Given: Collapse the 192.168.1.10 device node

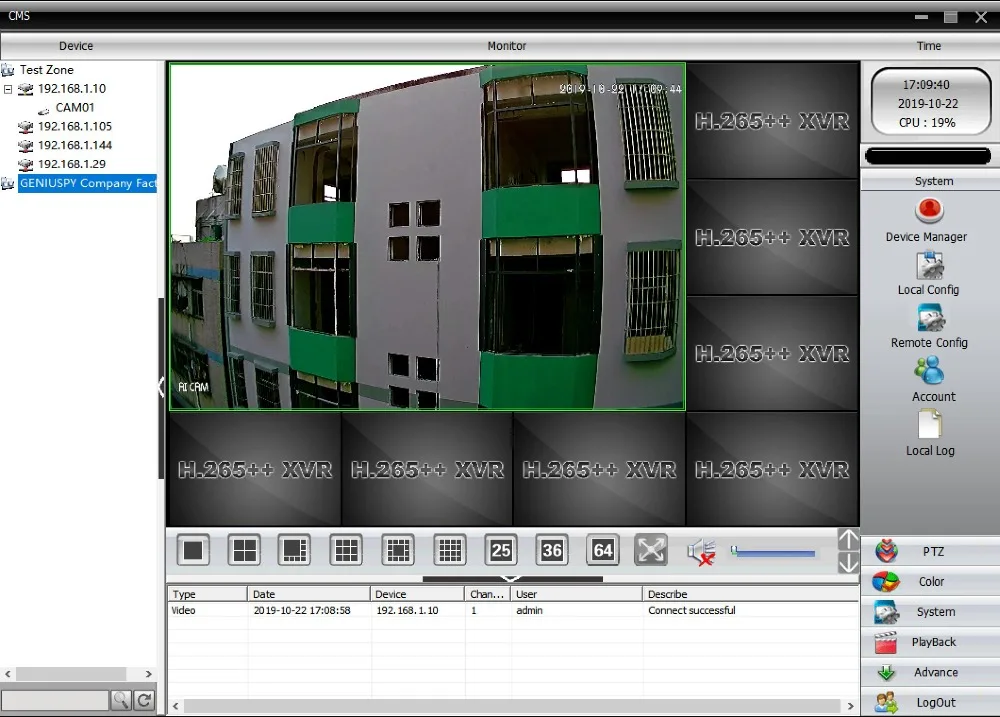Looking at the screenshot, I should 8,89.
